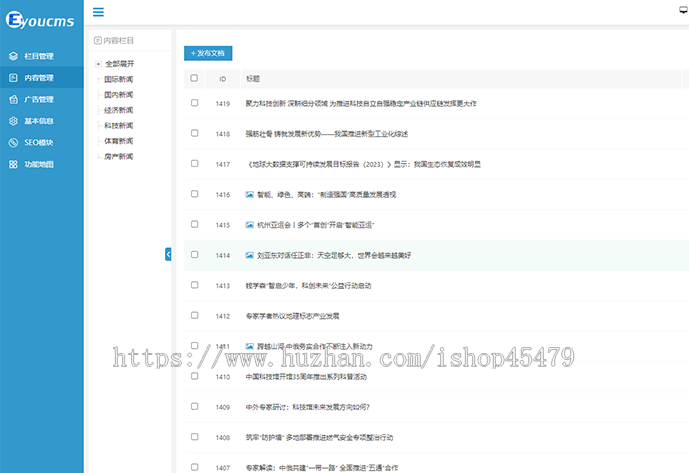The width and height of the screenshot is (689, 473).
Task: Open article title in row 1408
Action: (x=319, y=437)
